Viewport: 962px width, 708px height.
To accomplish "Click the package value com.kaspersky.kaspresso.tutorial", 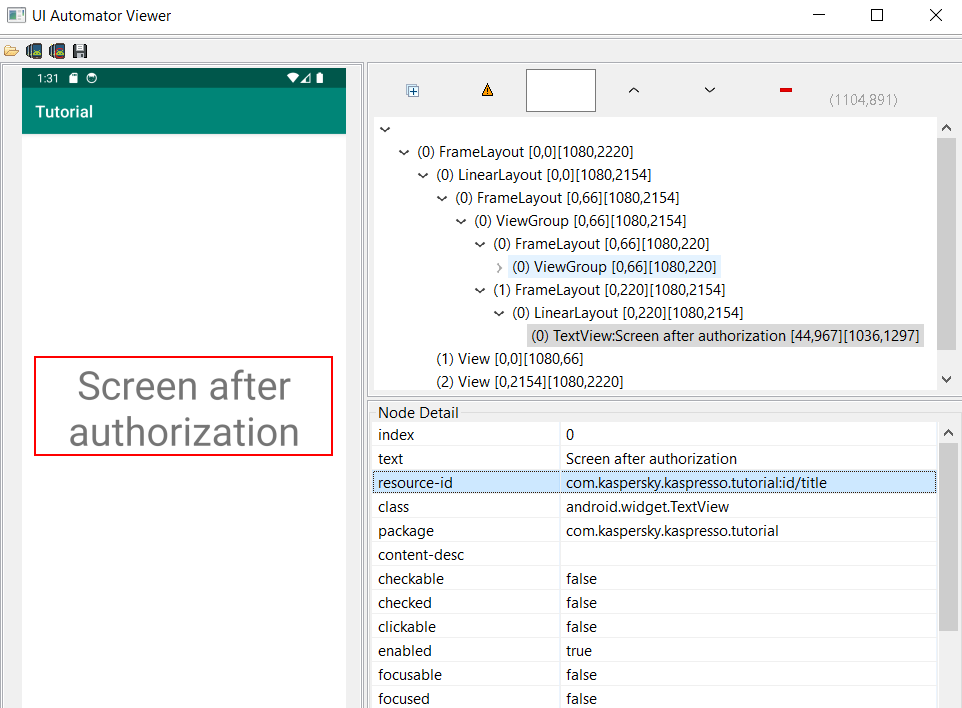I will (x=672, y=531).
